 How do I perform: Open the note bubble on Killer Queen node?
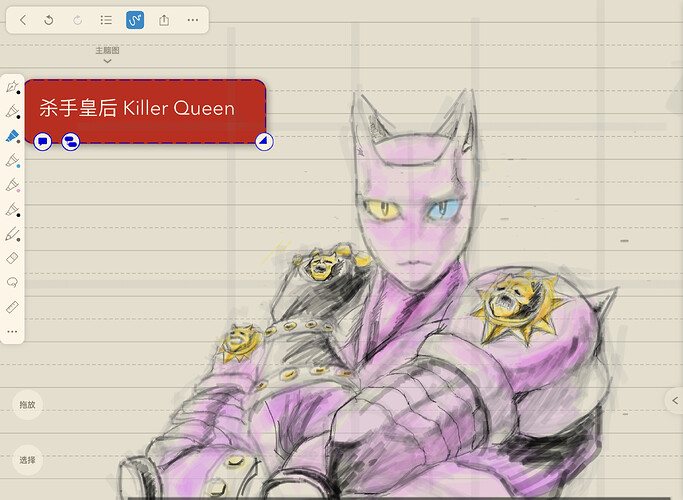43,142
